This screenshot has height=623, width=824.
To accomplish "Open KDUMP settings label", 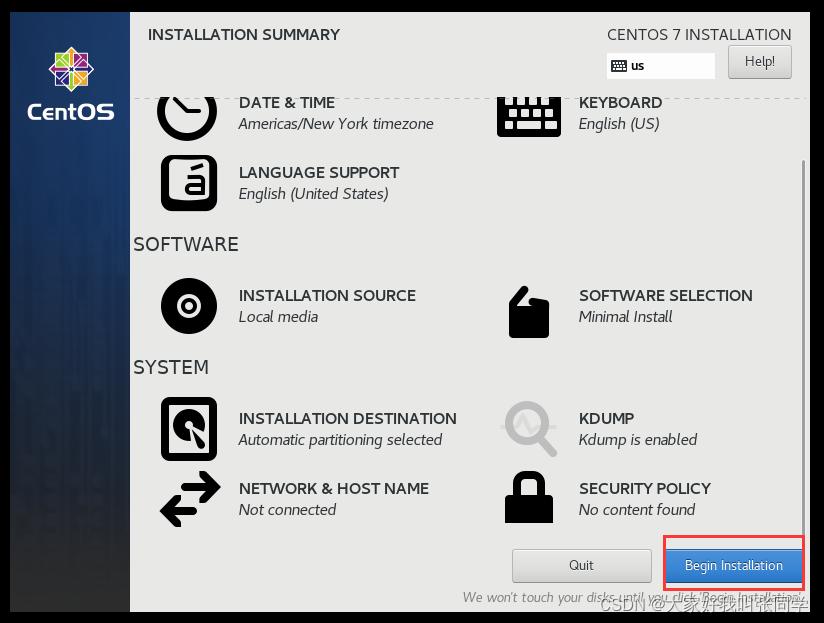I will pos(606,418).
